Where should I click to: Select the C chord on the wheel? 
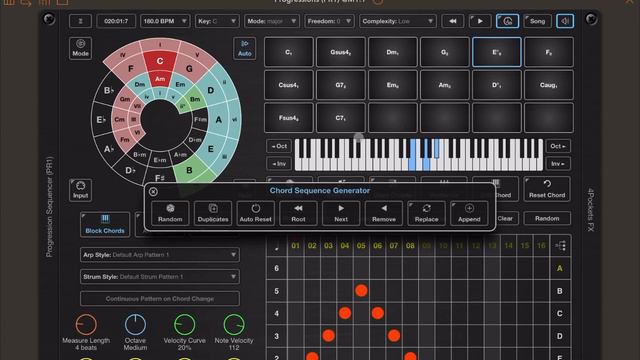pyautogui.click(x=160, y=61)
